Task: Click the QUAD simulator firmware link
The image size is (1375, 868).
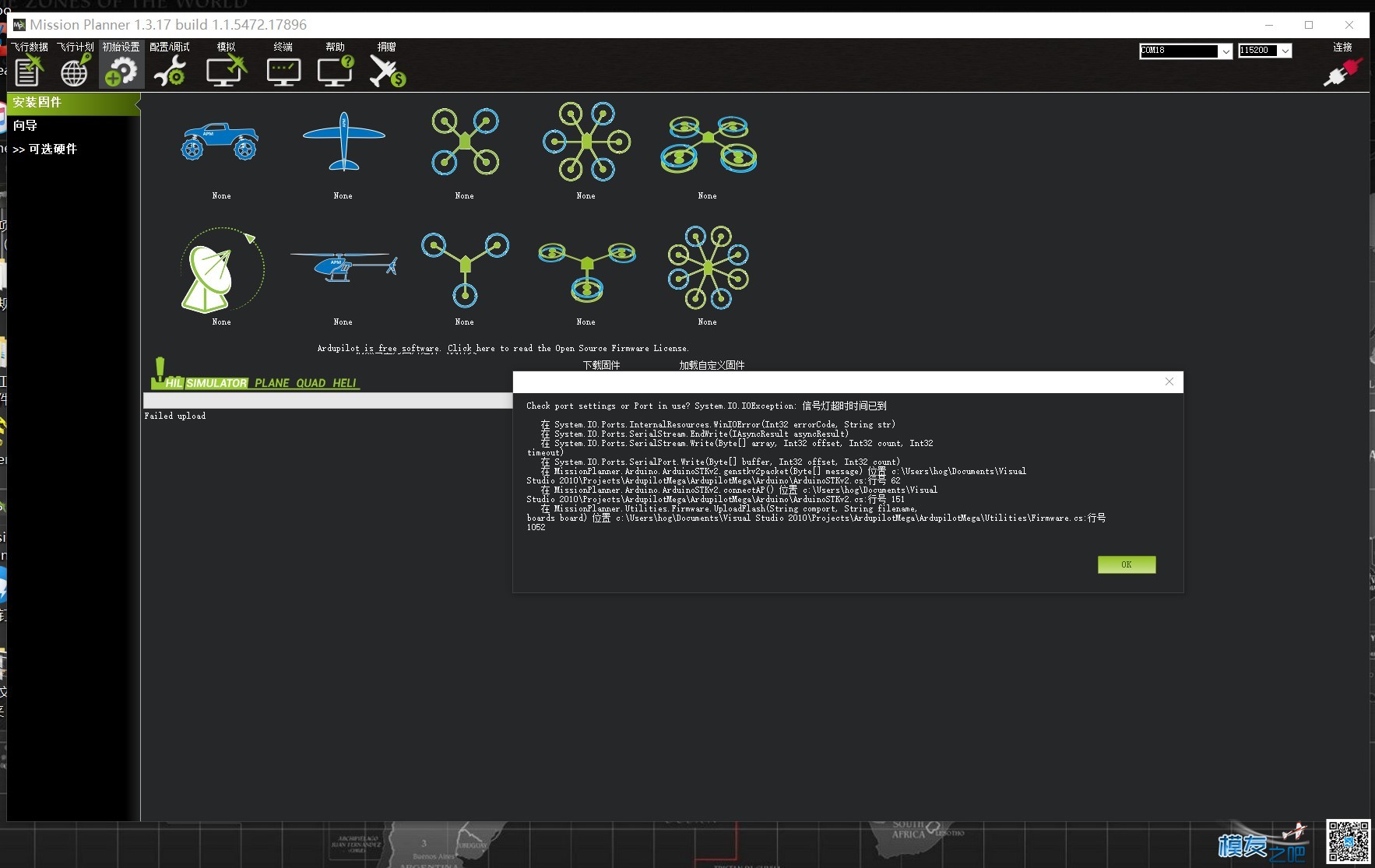Action: click(x=311, y=383)
